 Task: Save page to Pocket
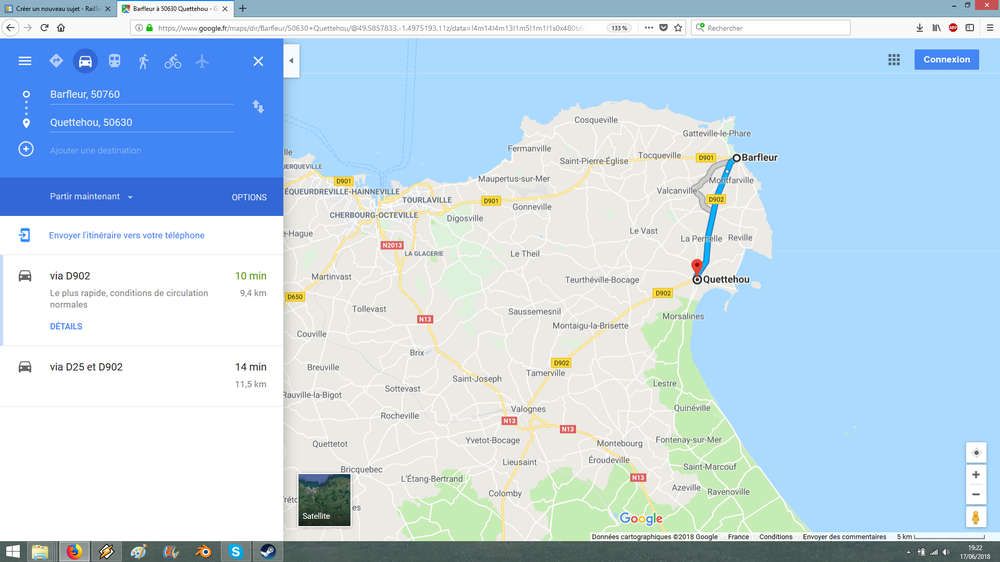(x=663, y=28)
